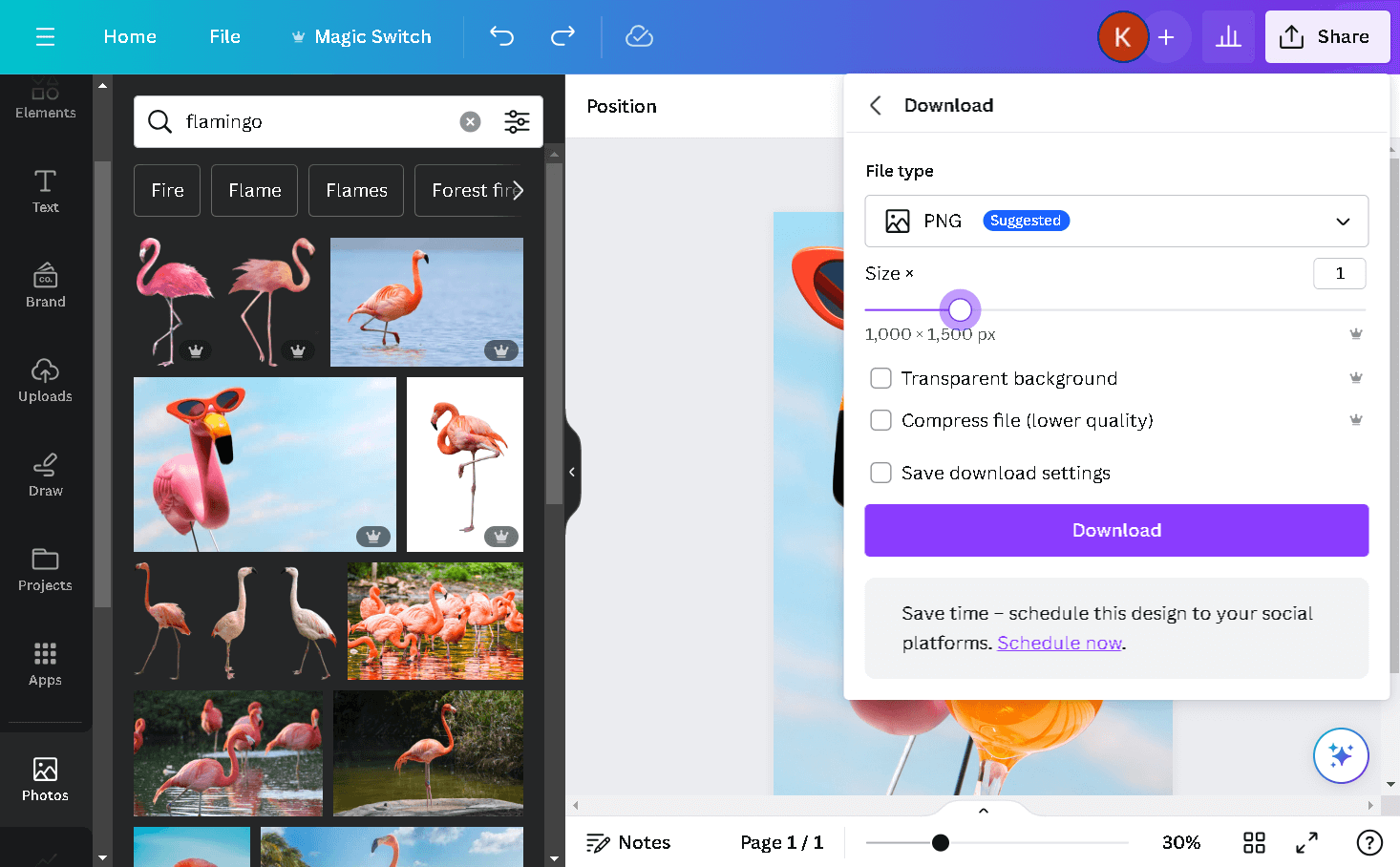Open the File menu
Image resolution: width=1400 pixels, height=867 pixels.
click(224, 36)
